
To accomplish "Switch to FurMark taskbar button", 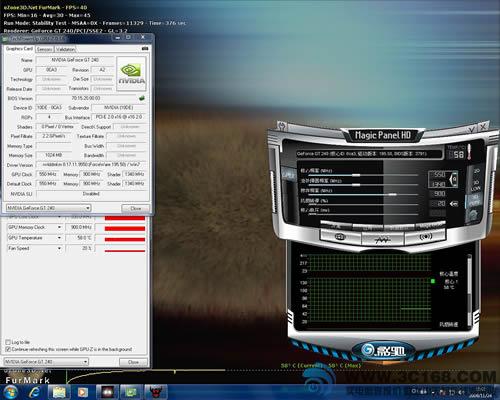I will click(x=107, y=392).
